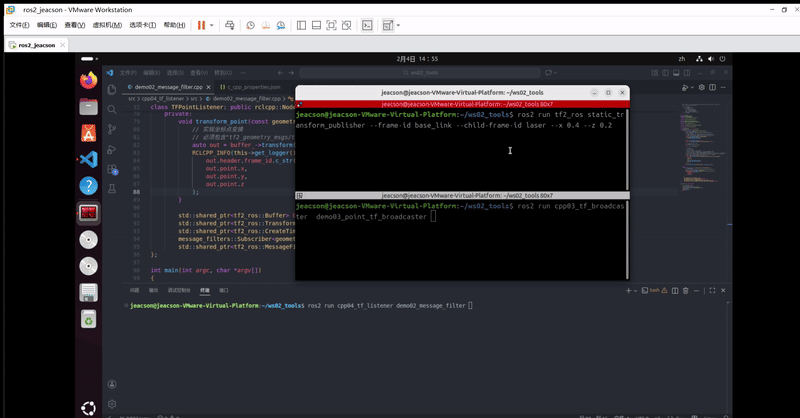
Task: Toggle VMware thumbnail bar view
Action: pos(316,25)
